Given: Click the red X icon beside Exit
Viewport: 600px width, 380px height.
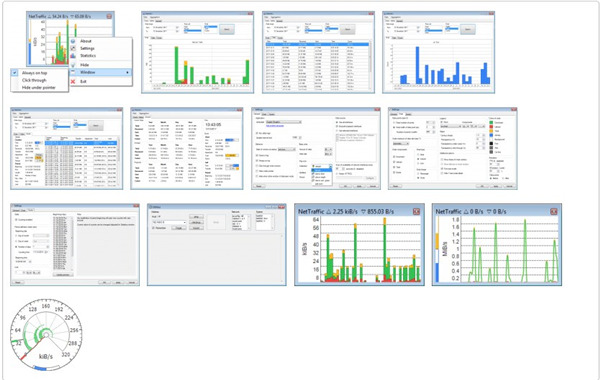Looking at the screenshot, I should pyautogui.click(x=73, y=81).
